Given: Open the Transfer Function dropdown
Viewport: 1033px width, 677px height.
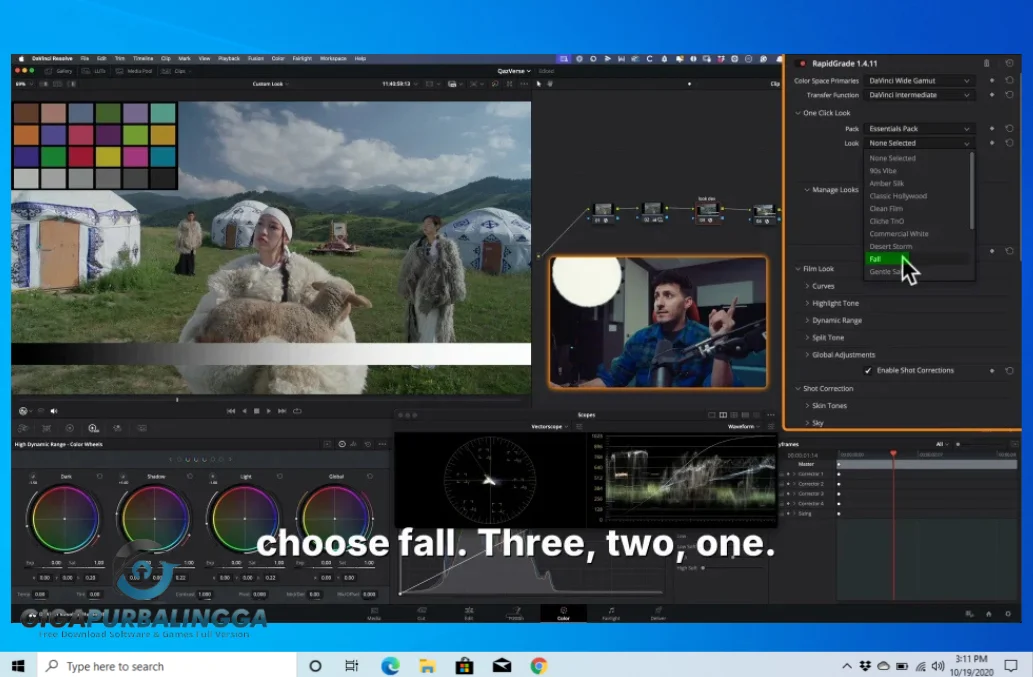Looking at the screenshot, I should [x=919, y=95].
